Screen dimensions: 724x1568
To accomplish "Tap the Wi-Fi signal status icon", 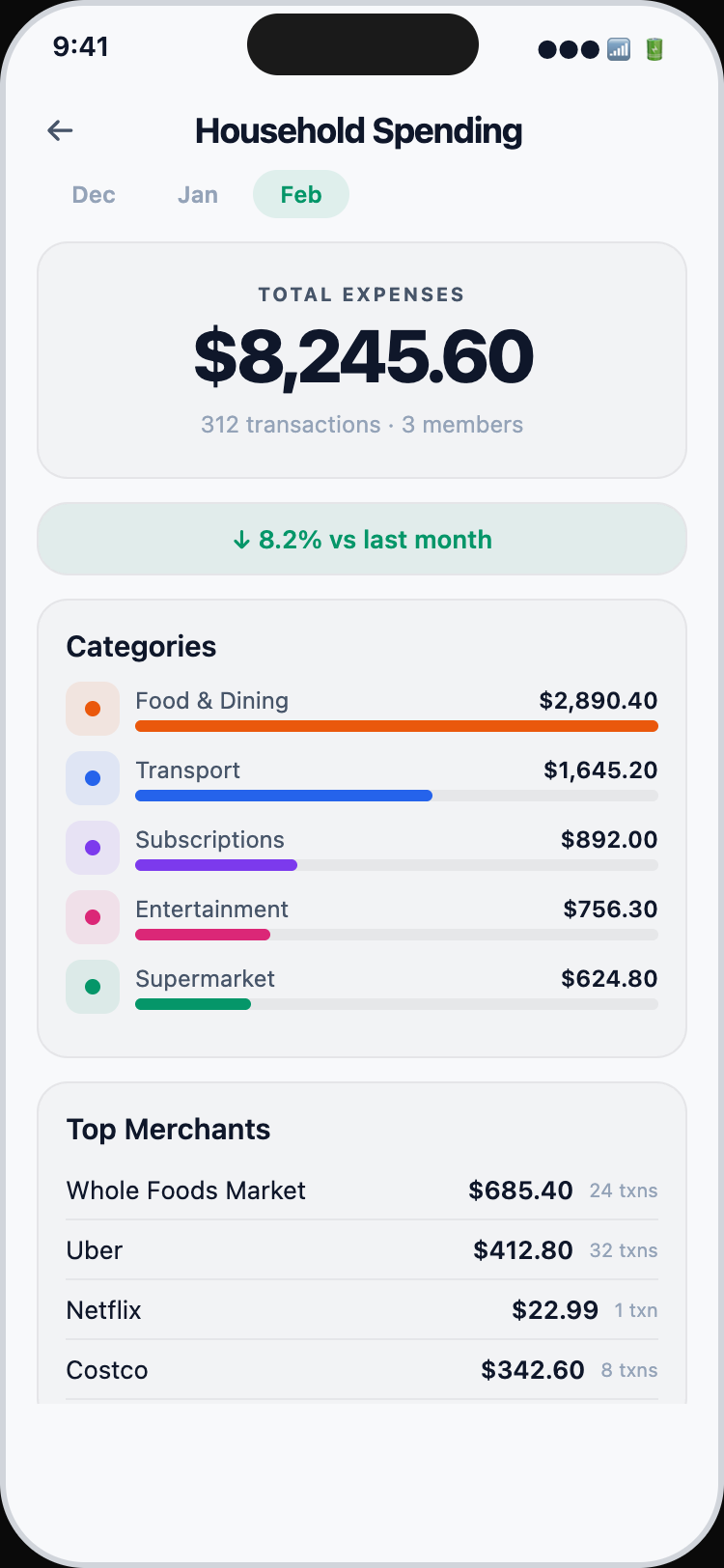I will 619,49.
